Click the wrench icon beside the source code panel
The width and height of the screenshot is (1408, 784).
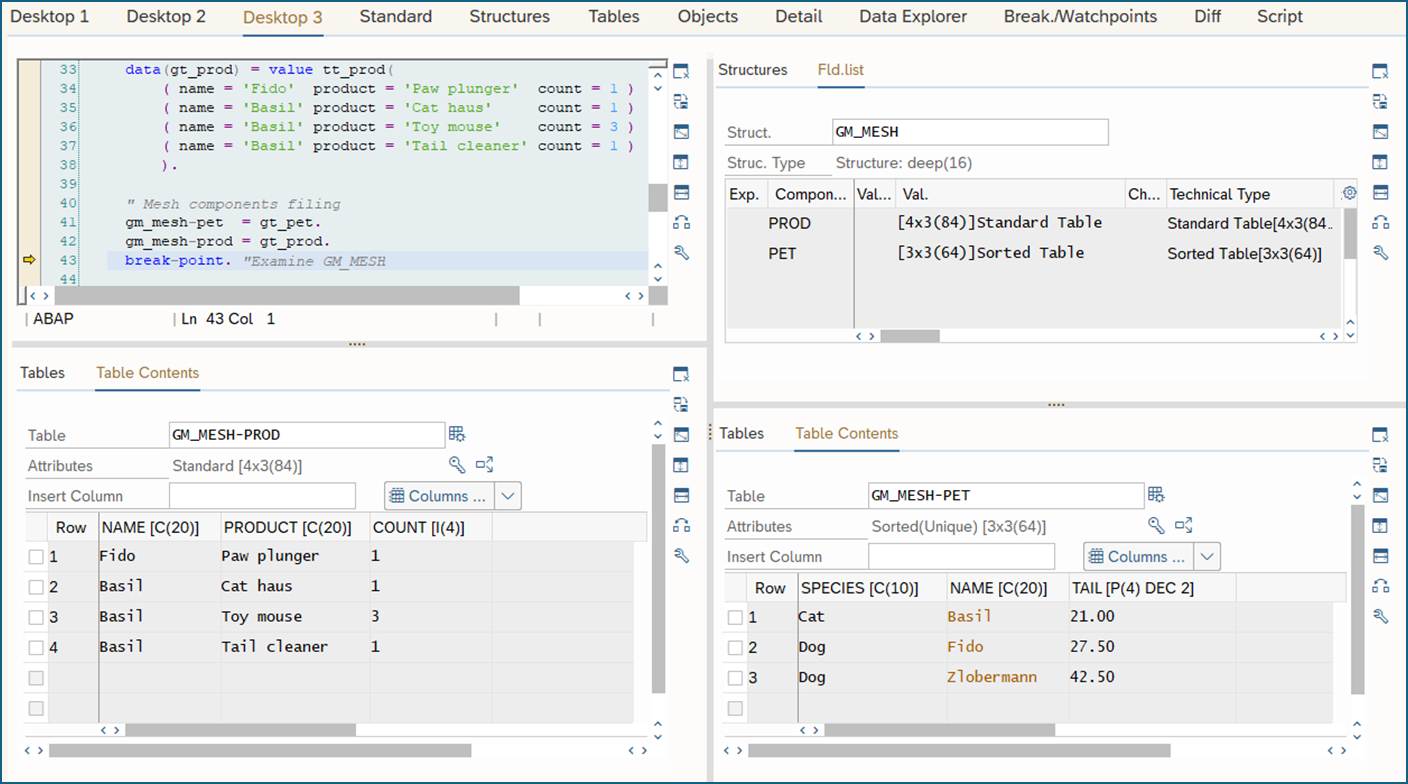pos(681,253)
